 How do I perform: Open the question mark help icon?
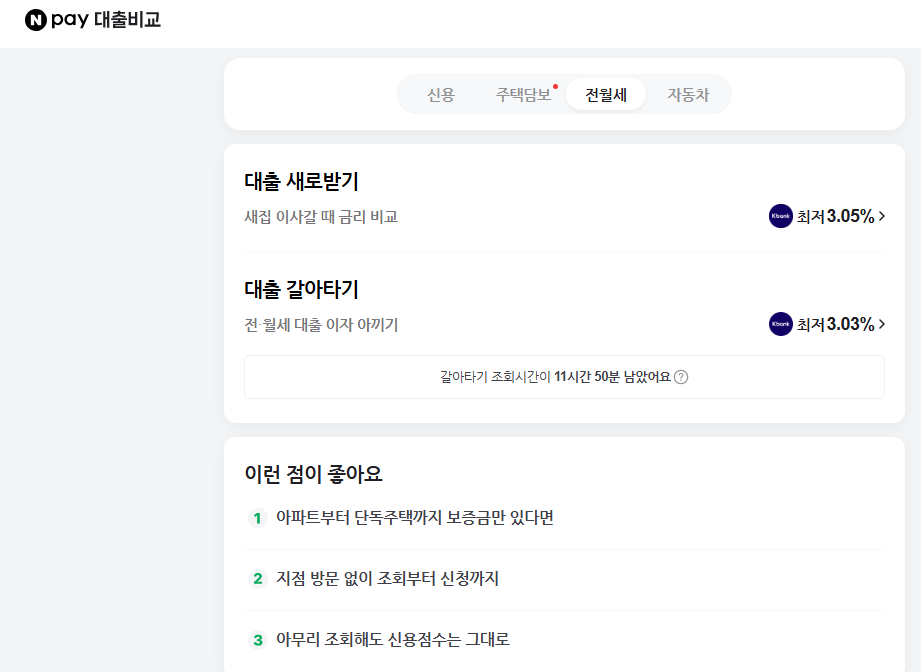[681, 377]
